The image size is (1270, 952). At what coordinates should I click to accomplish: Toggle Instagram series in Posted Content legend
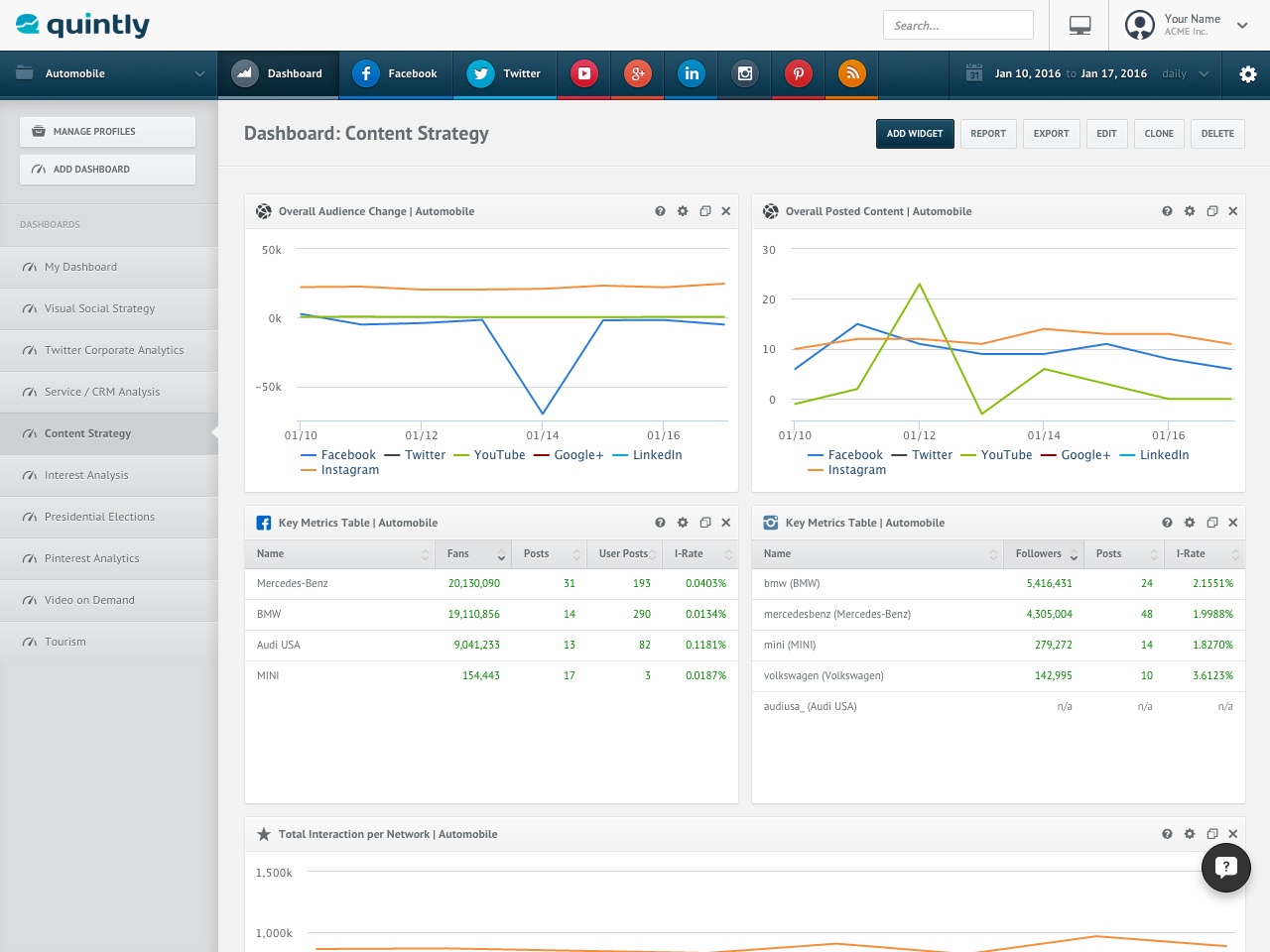(x=847, y=470)
